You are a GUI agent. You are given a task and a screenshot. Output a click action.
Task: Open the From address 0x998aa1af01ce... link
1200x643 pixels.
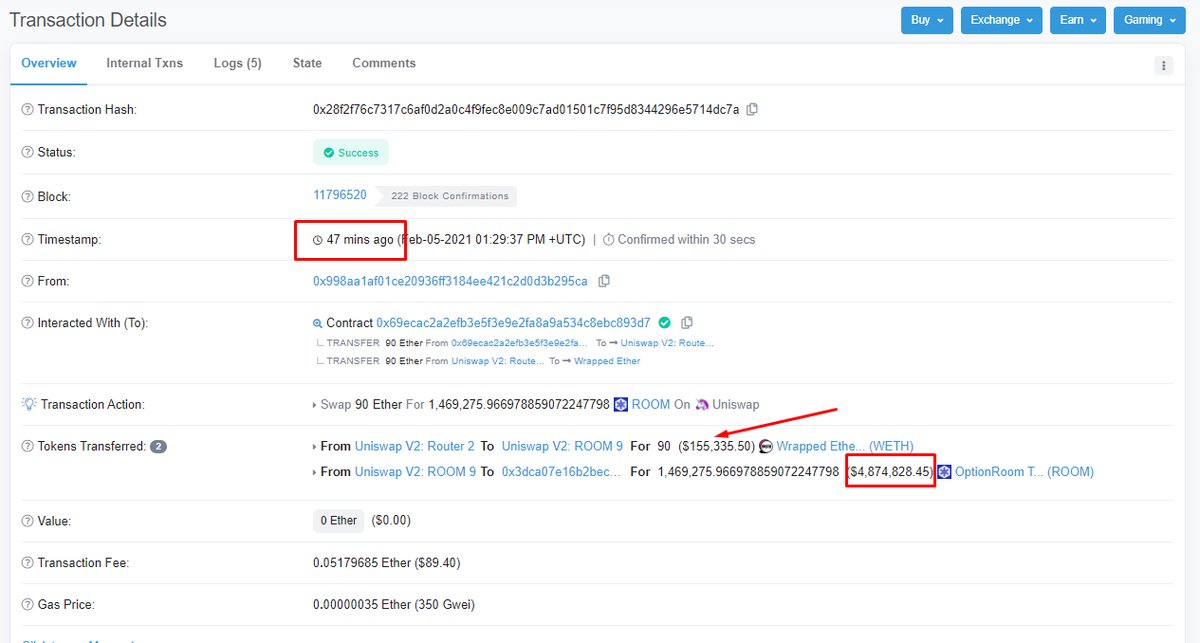[x=450, y=281]
